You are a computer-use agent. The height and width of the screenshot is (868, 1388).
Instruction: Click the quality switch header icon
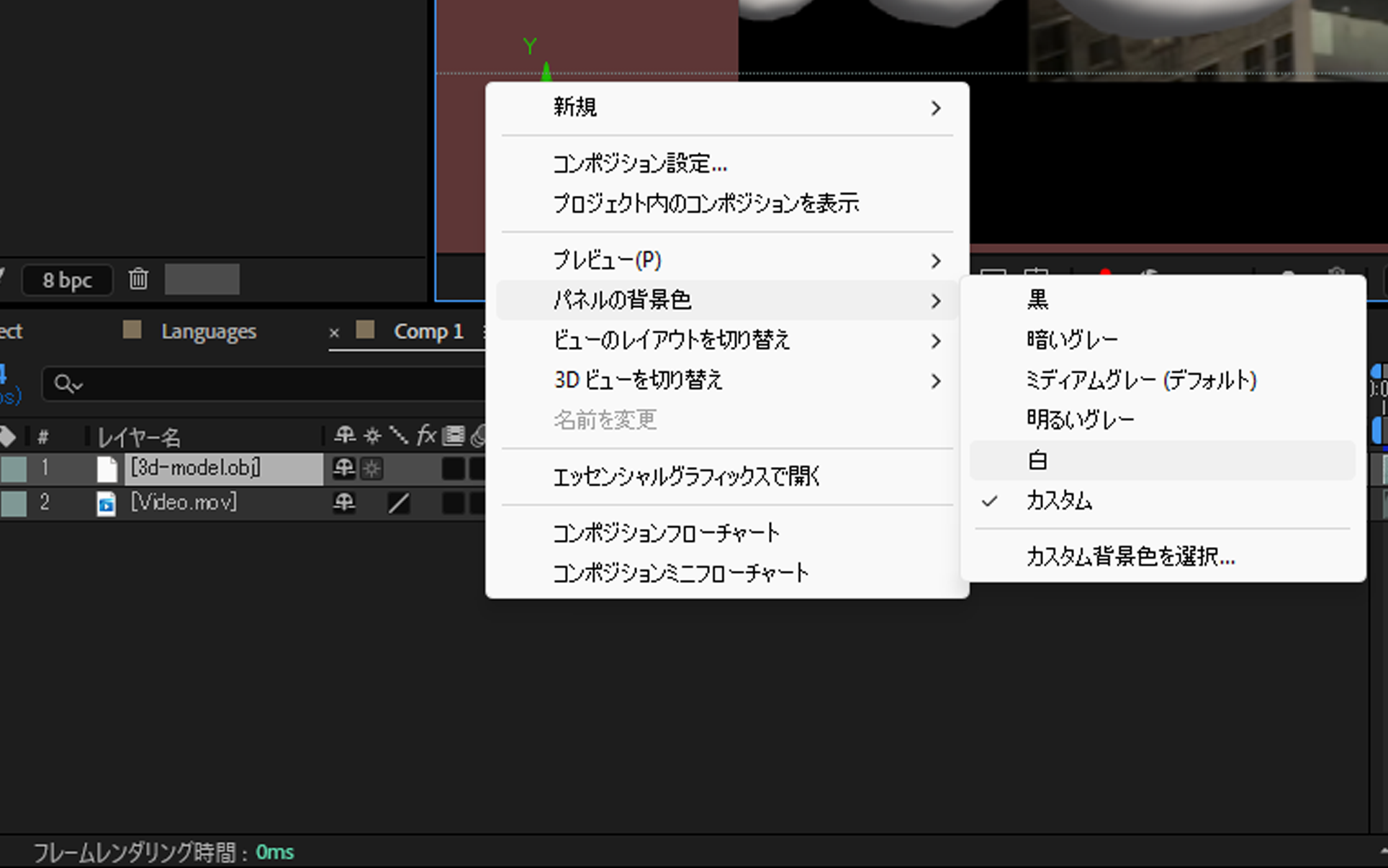click(399, 435)
